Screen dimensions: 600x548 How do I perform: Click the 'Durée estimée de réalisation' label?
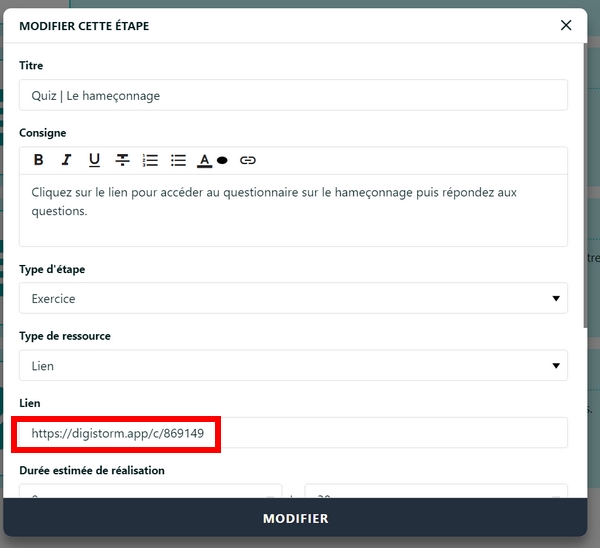pyautogui.click(x=92, y=470)
